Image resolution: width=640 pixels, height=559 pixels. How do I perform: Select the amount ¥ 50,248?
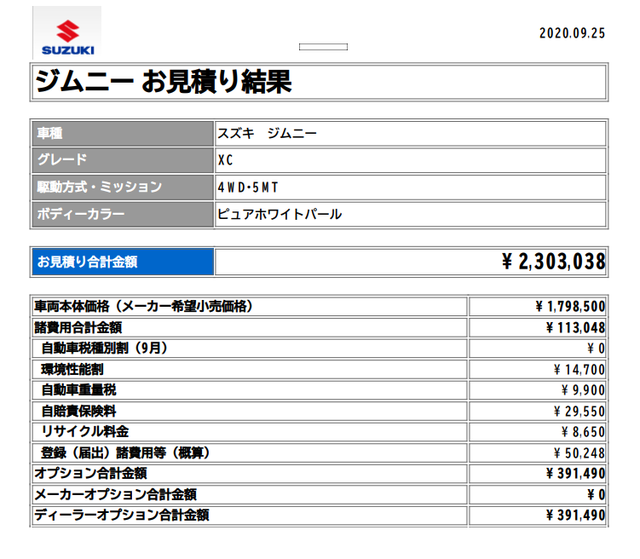579,453
